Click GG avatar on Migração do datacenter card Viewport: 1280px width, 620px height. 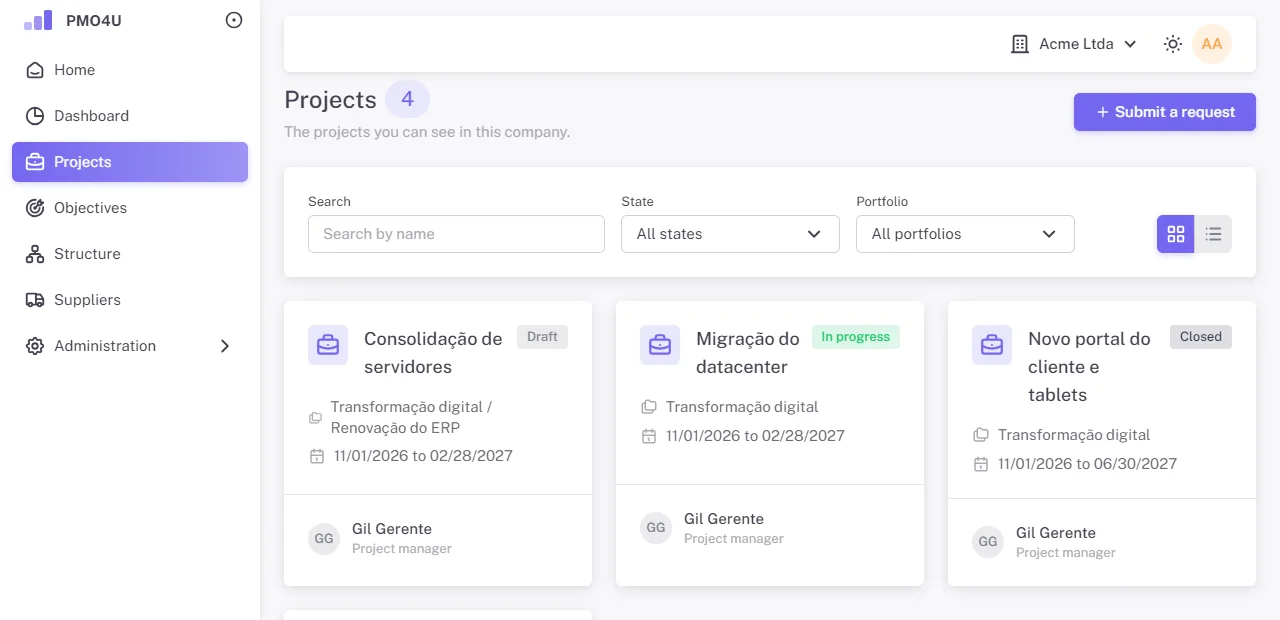[656, 528]
